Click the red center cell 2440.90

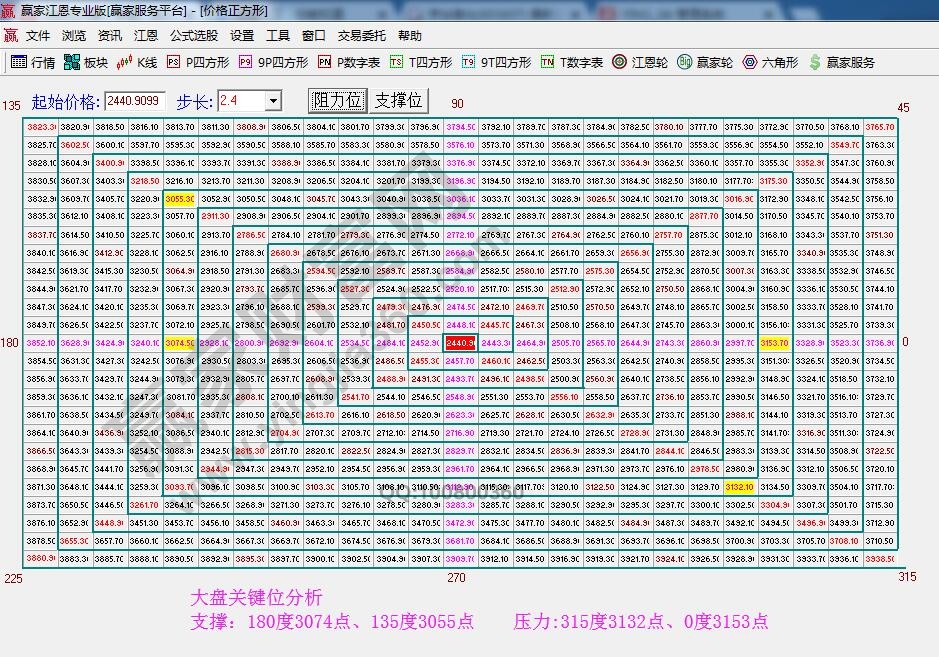coord(461,343)
